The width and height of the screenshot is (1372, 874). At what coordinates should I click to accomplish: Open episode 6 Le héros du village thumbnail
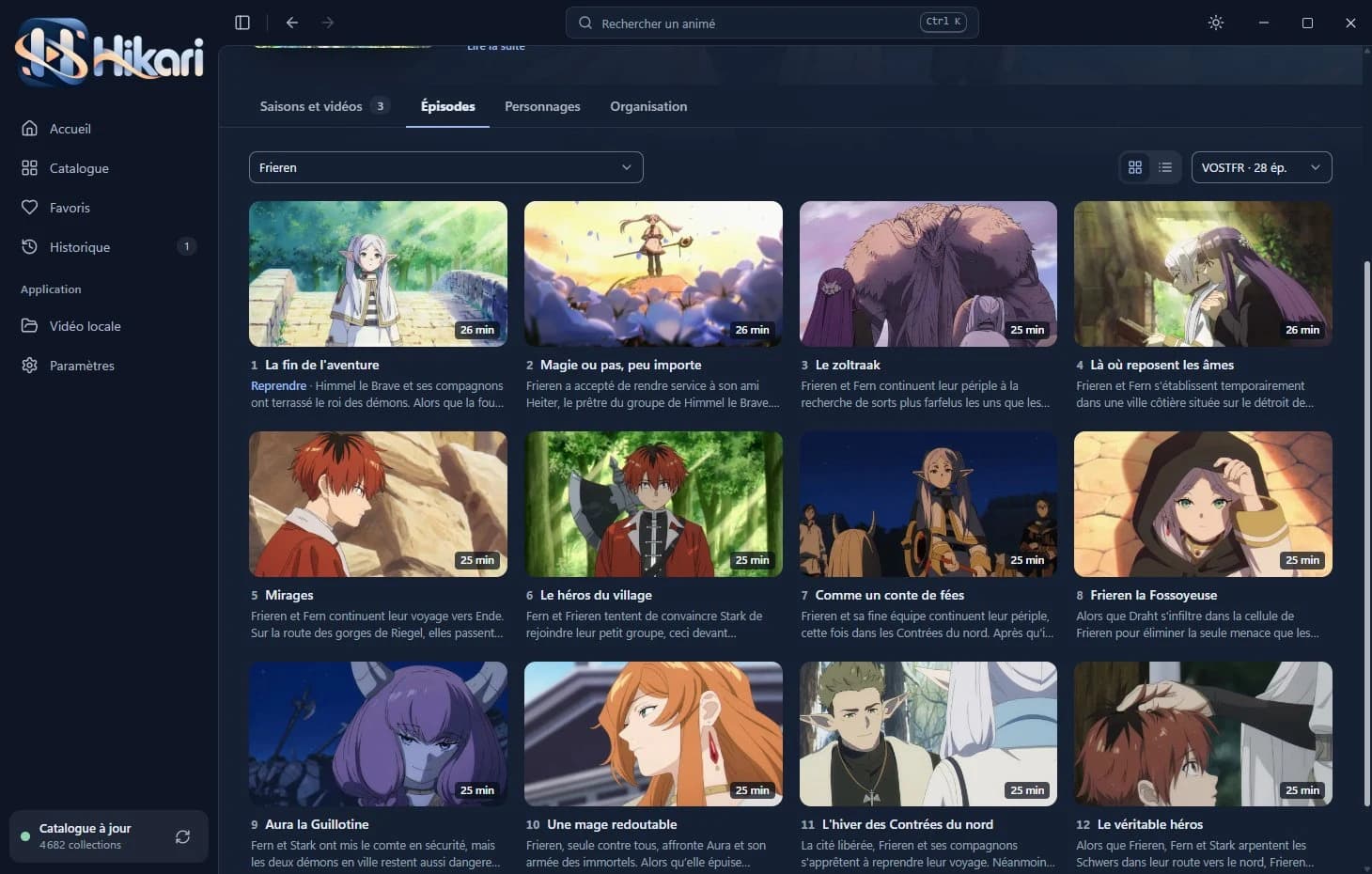point(653,504)
